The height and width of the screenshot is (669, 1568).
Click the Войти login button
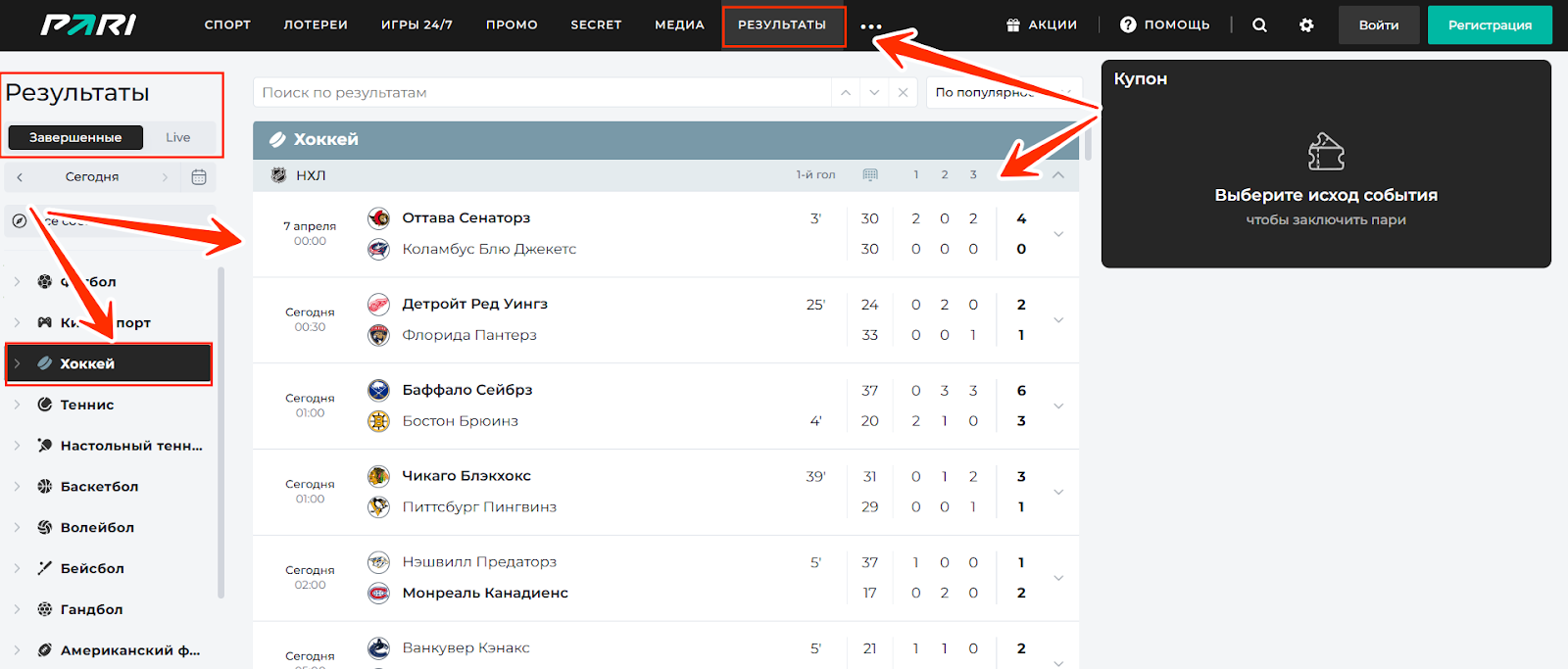pyautogui.click(x=1378, y=25)
